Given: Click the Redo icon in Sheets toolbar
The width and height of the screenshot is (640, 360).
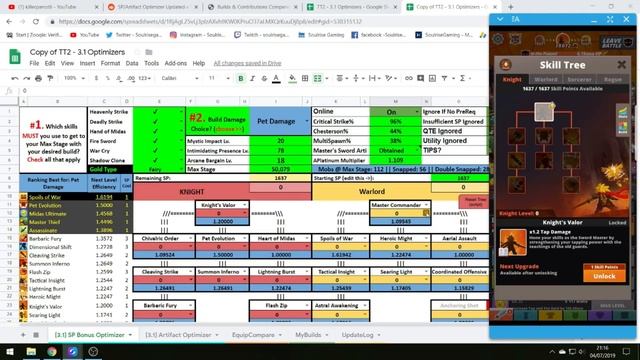Looking at the screenshot, I should [27, 78].
